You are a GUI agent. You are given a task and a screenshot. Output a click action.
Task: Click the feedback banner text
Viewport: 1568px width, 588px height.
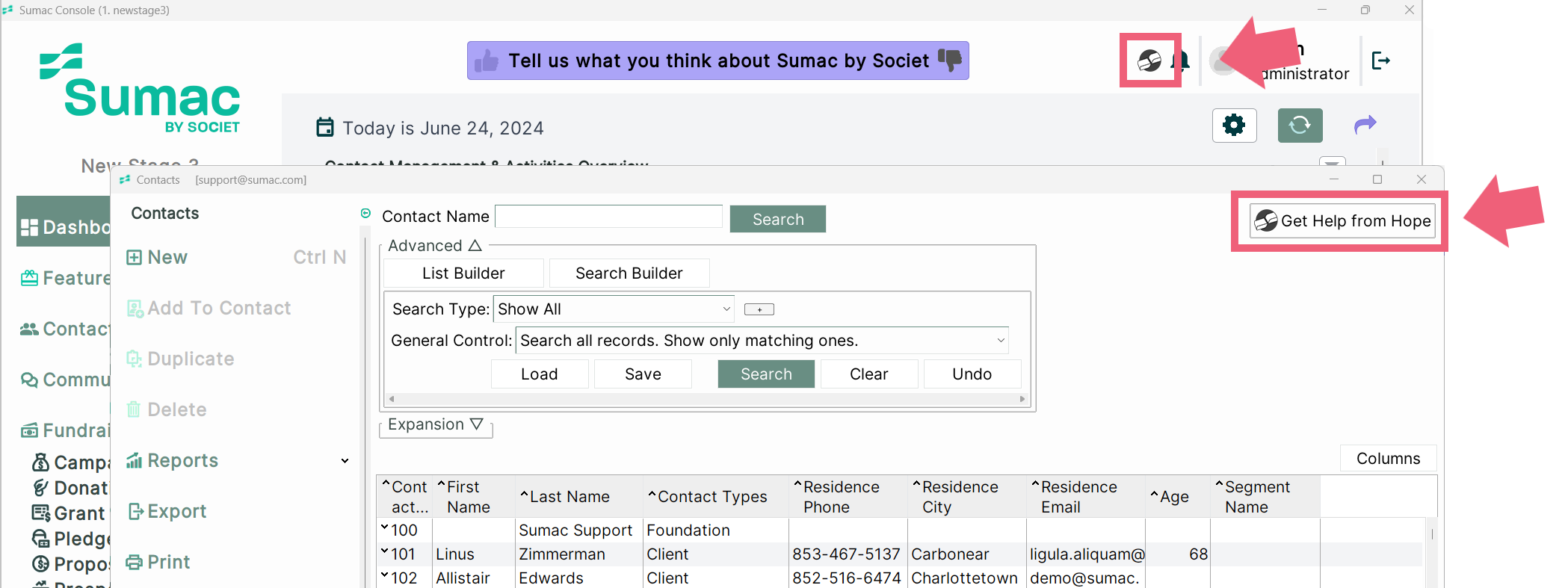[x=718, y=61]
